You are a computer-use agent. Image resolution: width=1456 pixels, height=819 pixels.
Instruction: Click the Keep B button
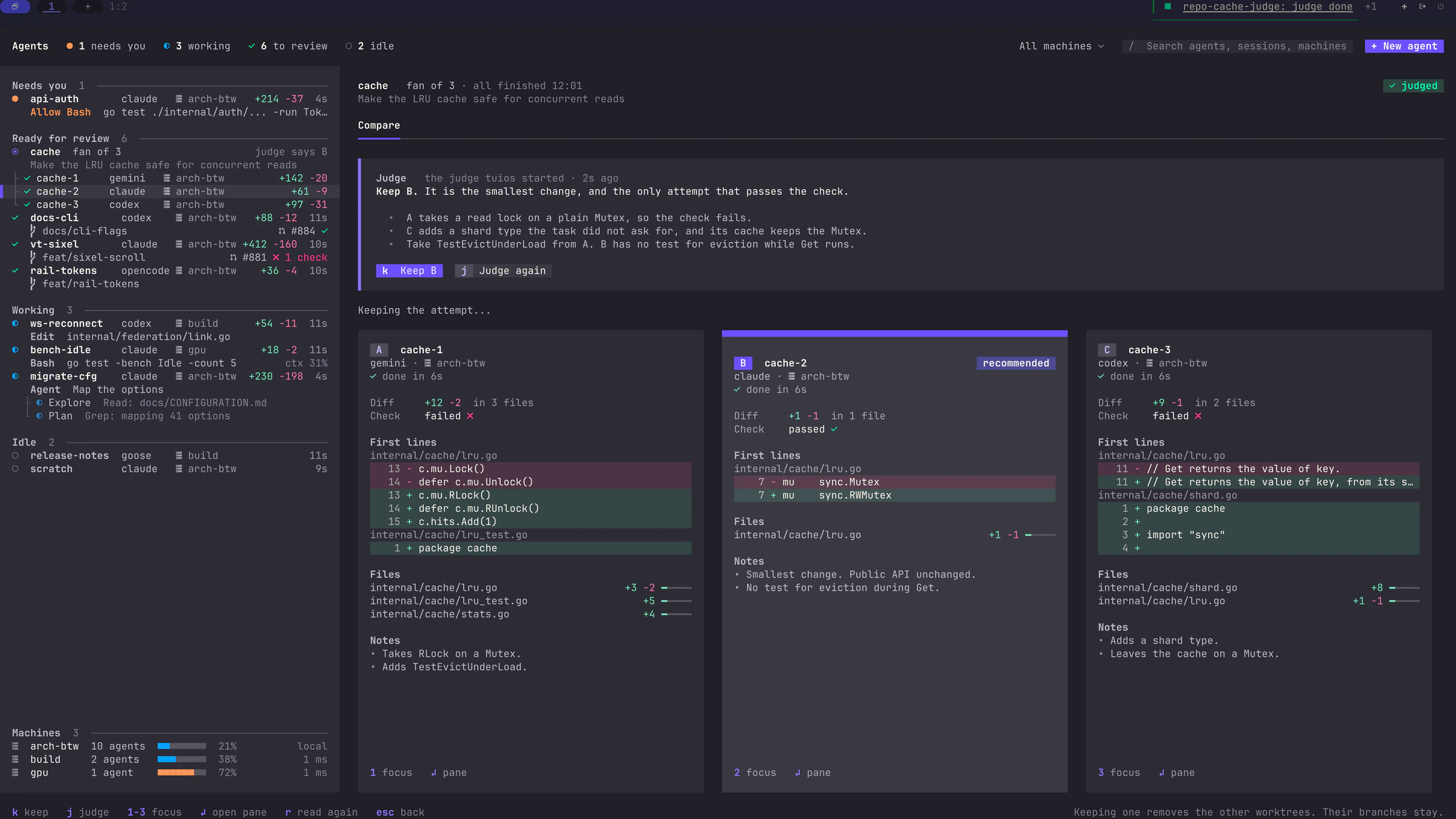coord(409,271)
